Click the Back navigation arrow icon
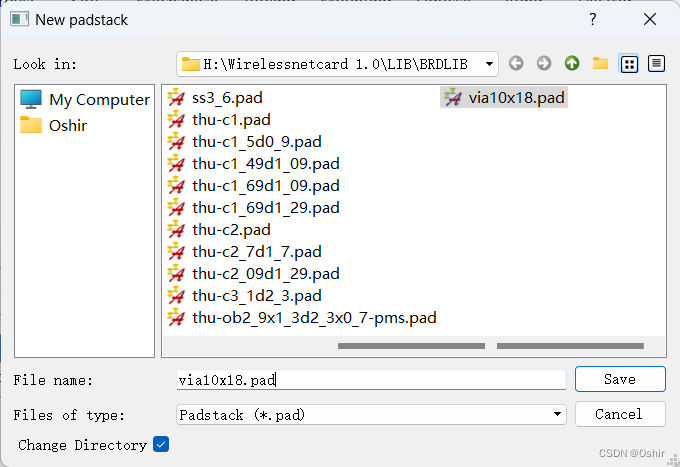 [516, 64]
